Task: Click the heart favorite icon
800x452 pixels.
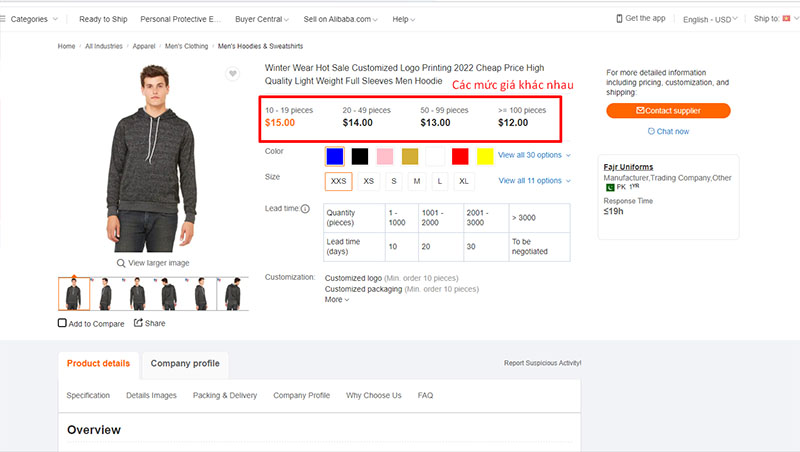Action: tap(232, 74)
